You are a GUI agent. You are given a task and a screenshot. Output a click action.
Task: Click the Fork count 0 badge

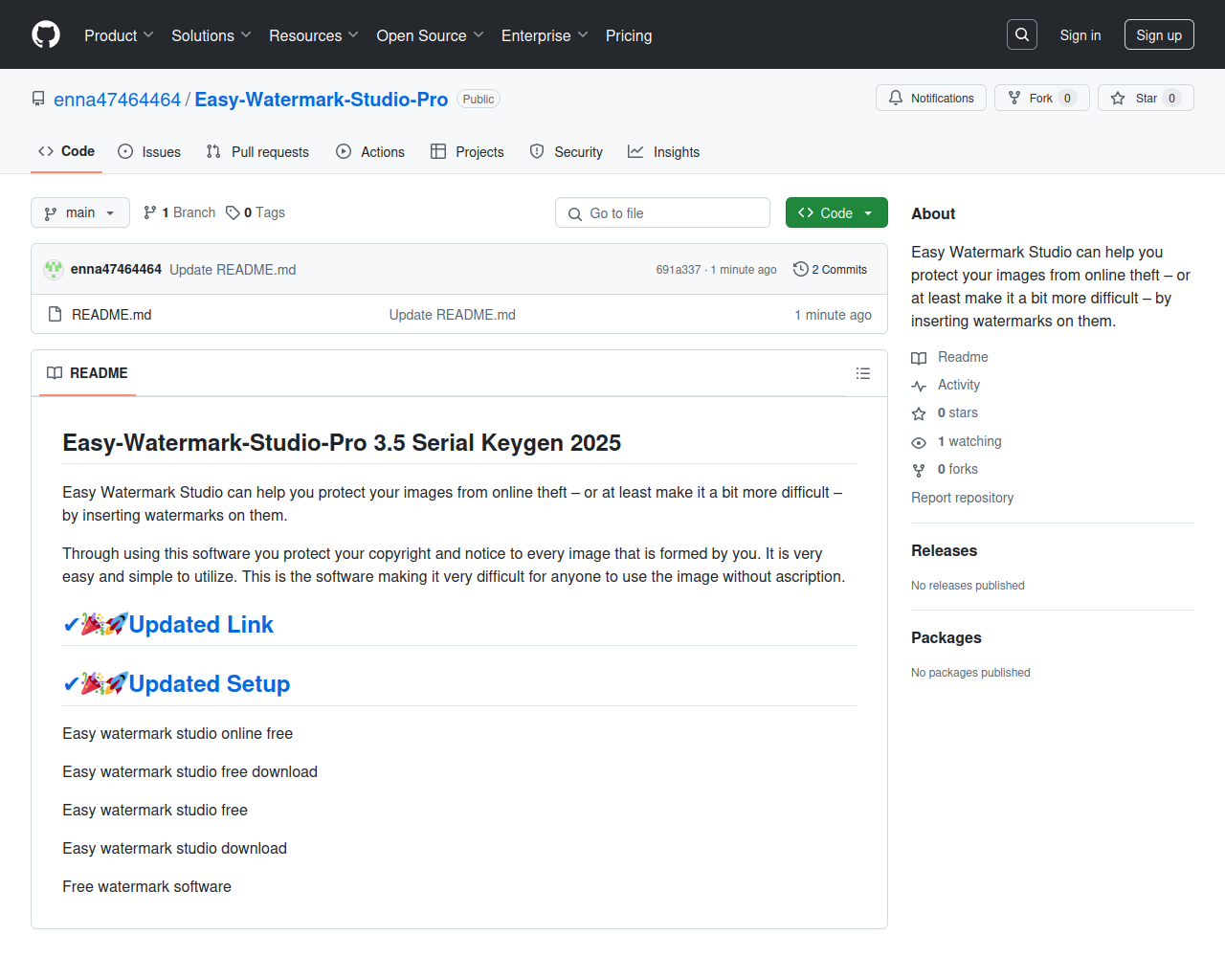click(x=1067, y=99)
